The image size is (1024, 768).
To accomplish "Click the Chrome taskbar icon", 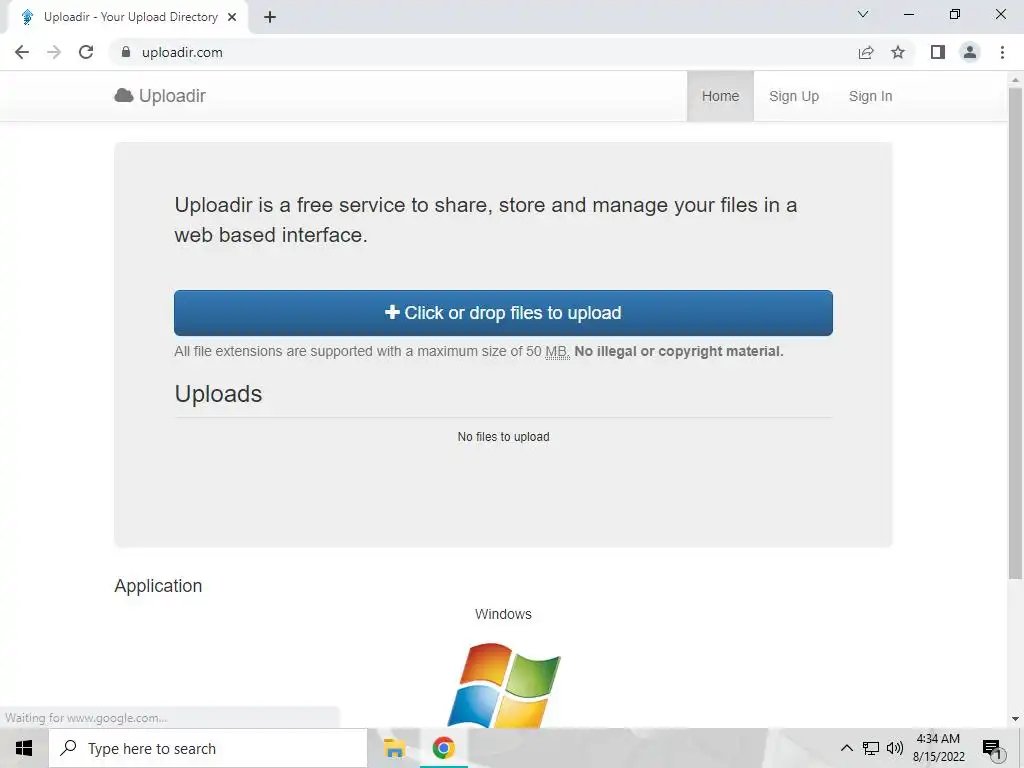I will (x=443, y=748).
